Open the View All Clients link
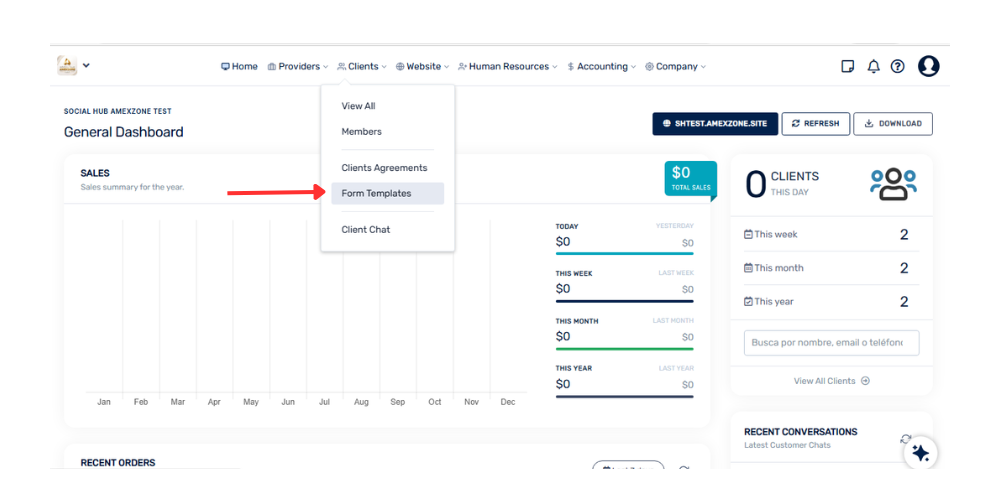 pos(831,381)
